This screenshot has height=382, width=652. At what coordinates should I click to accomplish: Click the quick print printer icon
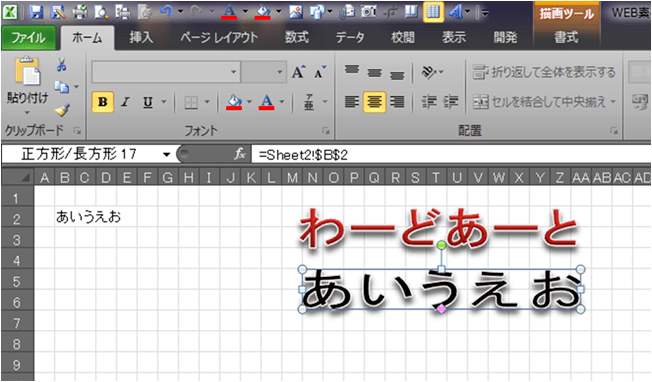(79, 12)
